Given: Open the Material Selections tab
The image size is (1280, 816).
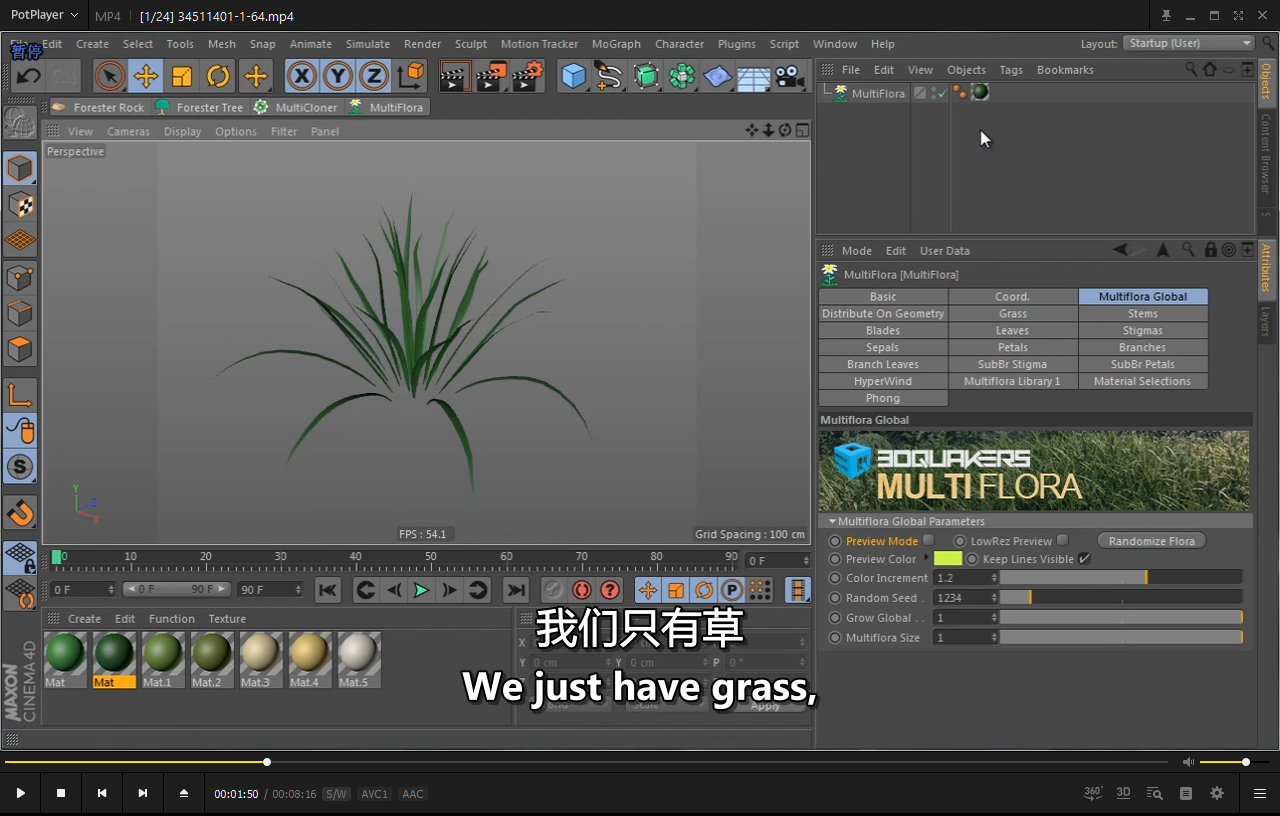Looking at the screenshot, I should tap(1143, 381).
